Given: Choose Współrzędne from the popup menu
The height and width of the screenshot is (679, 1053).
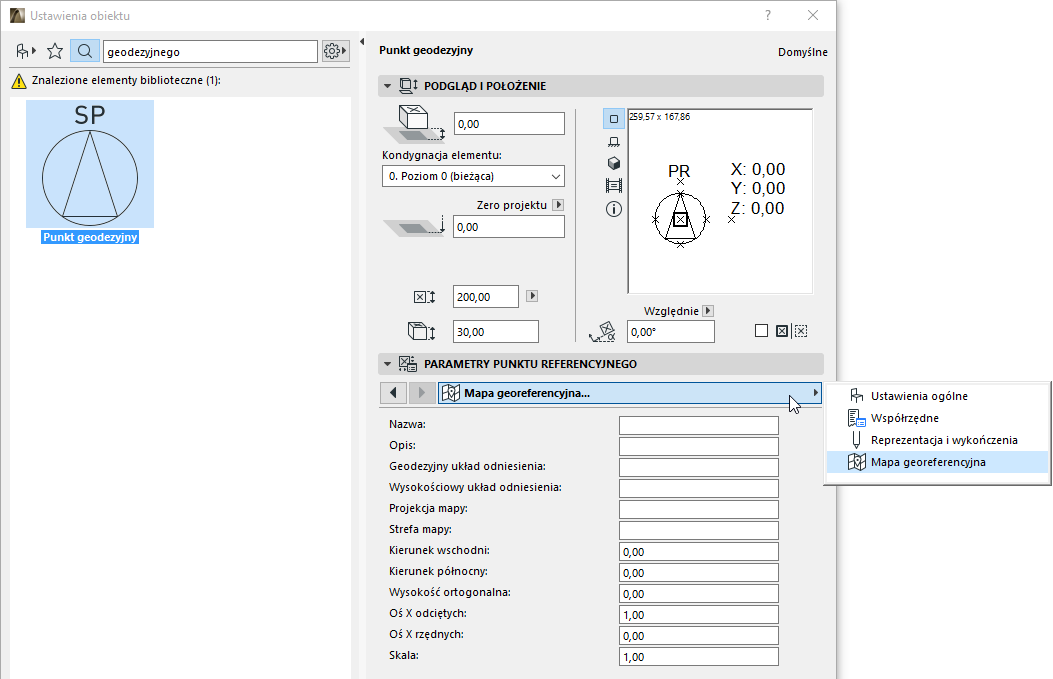Looking at the screenshot, I should coord(937,418).
